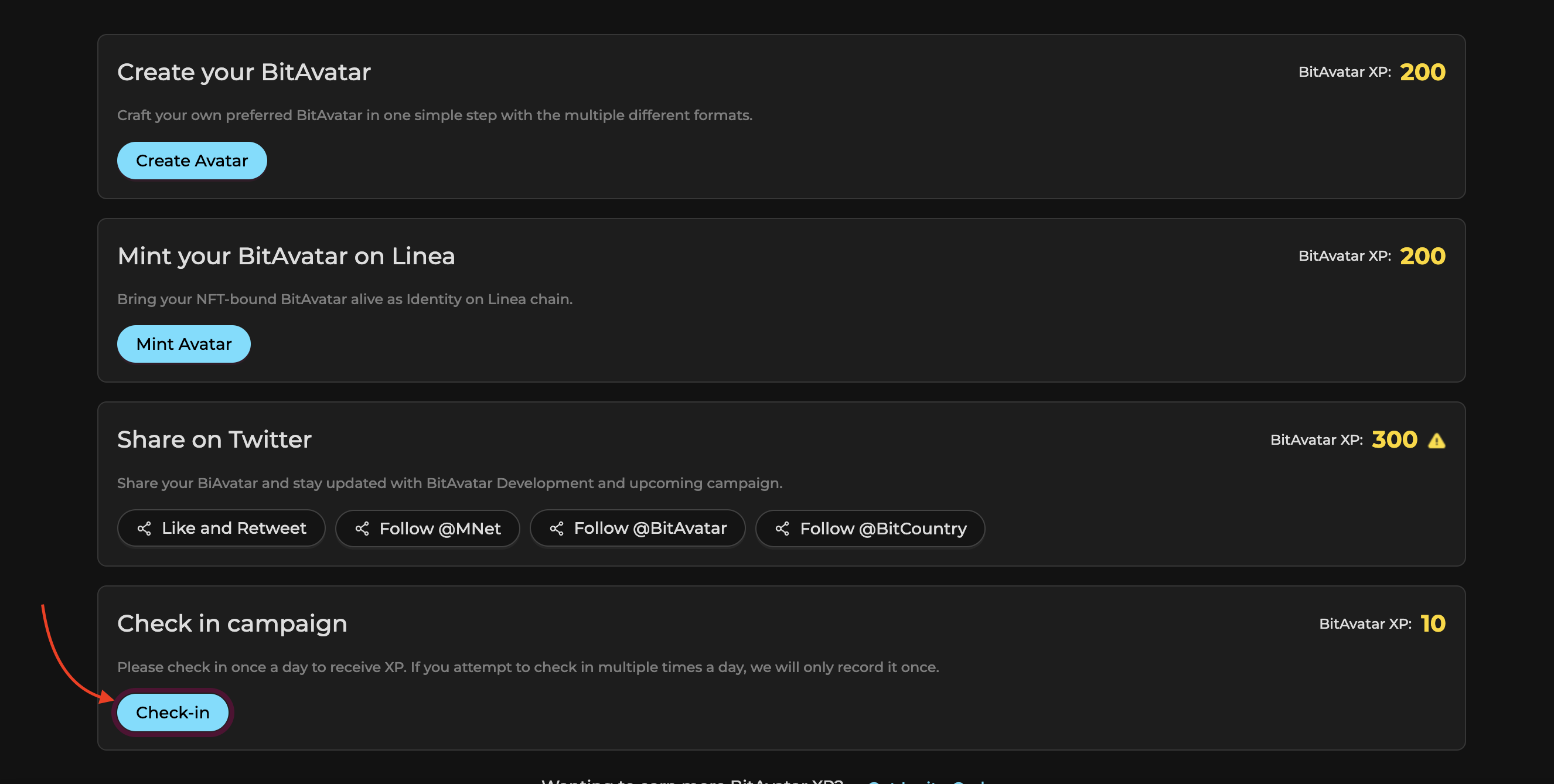This screenshot has width=1554, height=784.
Task: Click the 10 XP value in Check in card
Action: tap(1433, 623)
